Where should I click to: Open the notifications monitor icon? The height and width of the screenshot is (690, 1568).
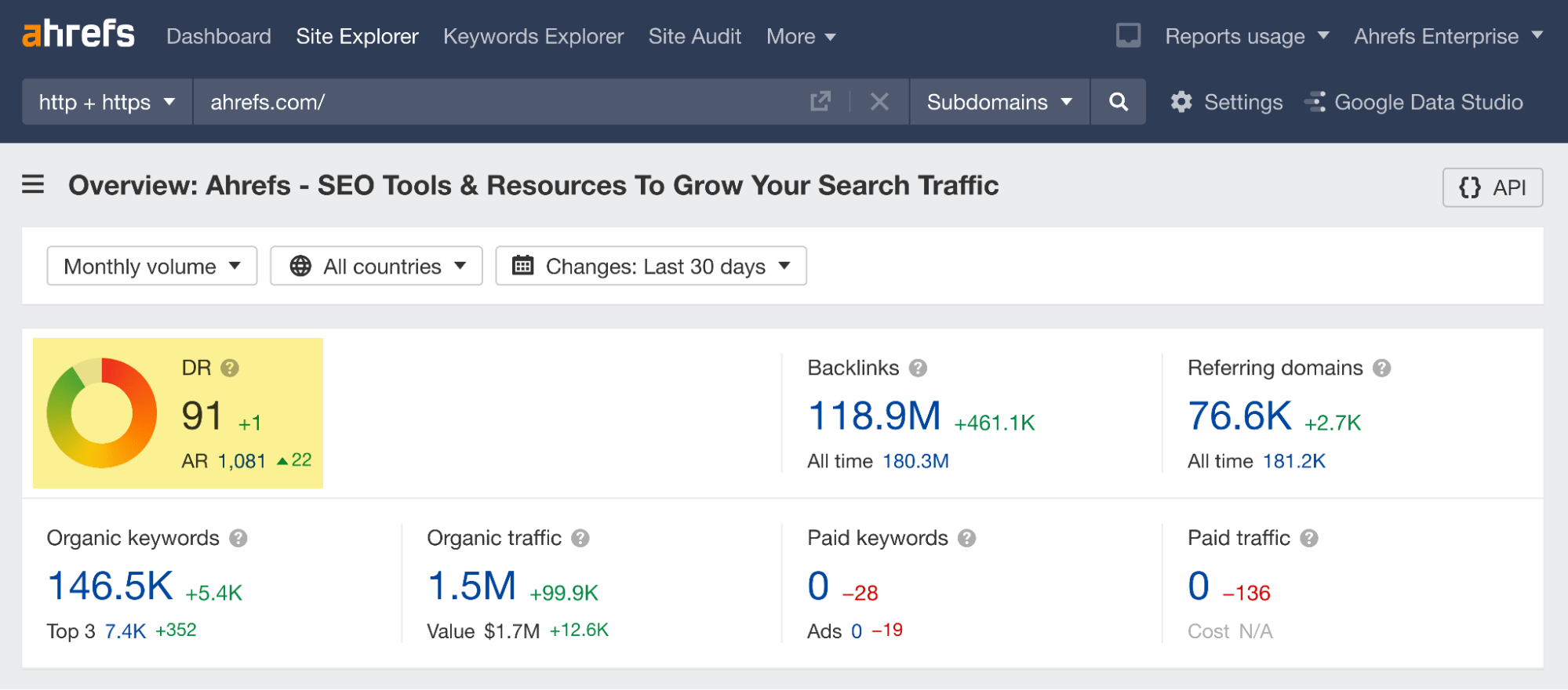tap(1128, 35)
